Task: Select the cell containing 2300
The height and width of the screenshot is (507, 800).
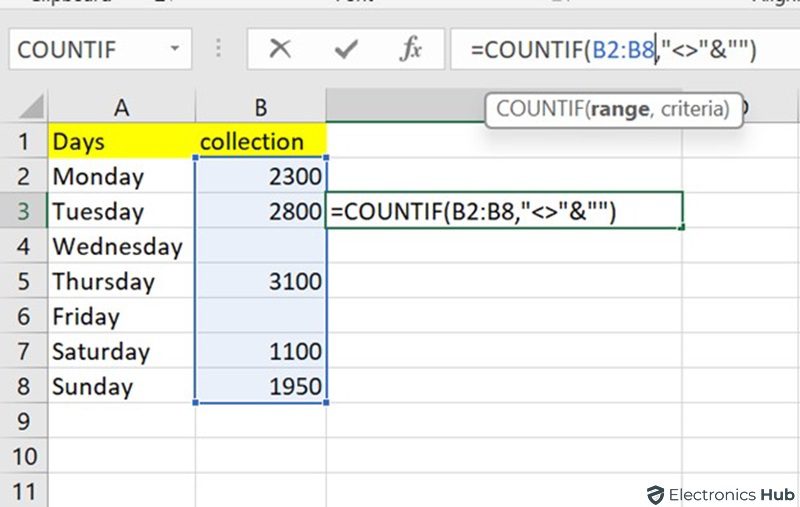Action: tap(260, 177)
